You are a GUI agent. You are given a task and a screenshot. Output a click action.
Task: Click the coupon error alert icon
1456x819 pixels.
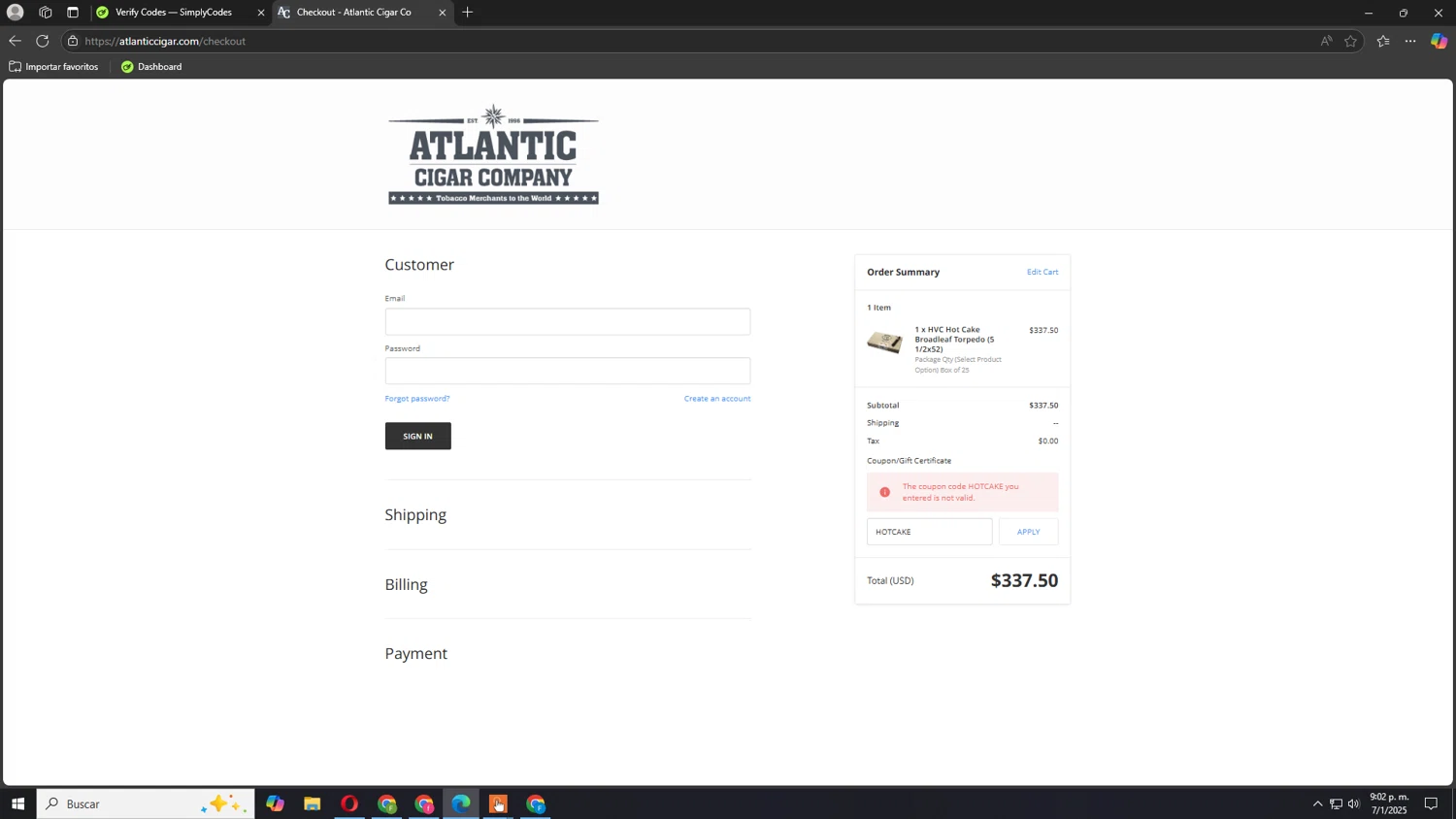[884, 492]
